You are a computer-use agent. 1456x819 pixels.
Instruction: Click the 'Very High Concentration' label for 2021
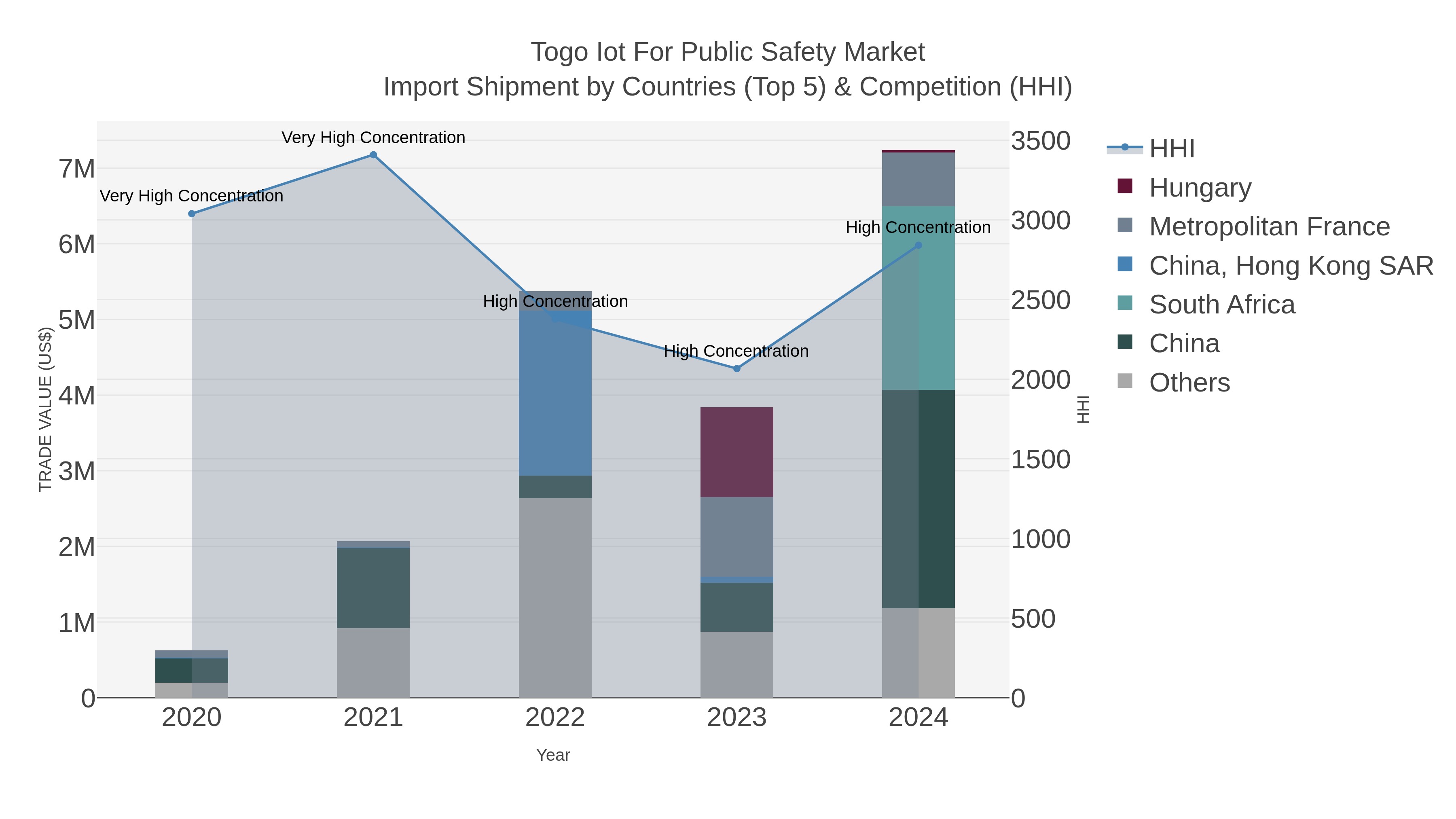click(373, 138)
